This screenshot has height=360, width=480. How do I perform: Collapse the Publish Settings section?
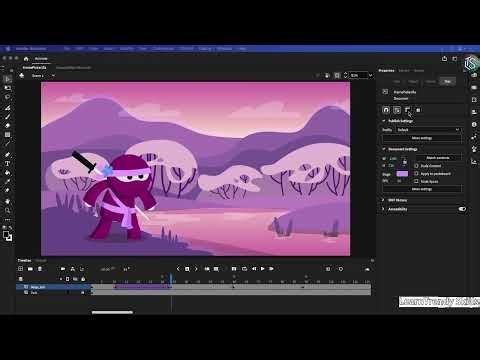tap(384, 121)
